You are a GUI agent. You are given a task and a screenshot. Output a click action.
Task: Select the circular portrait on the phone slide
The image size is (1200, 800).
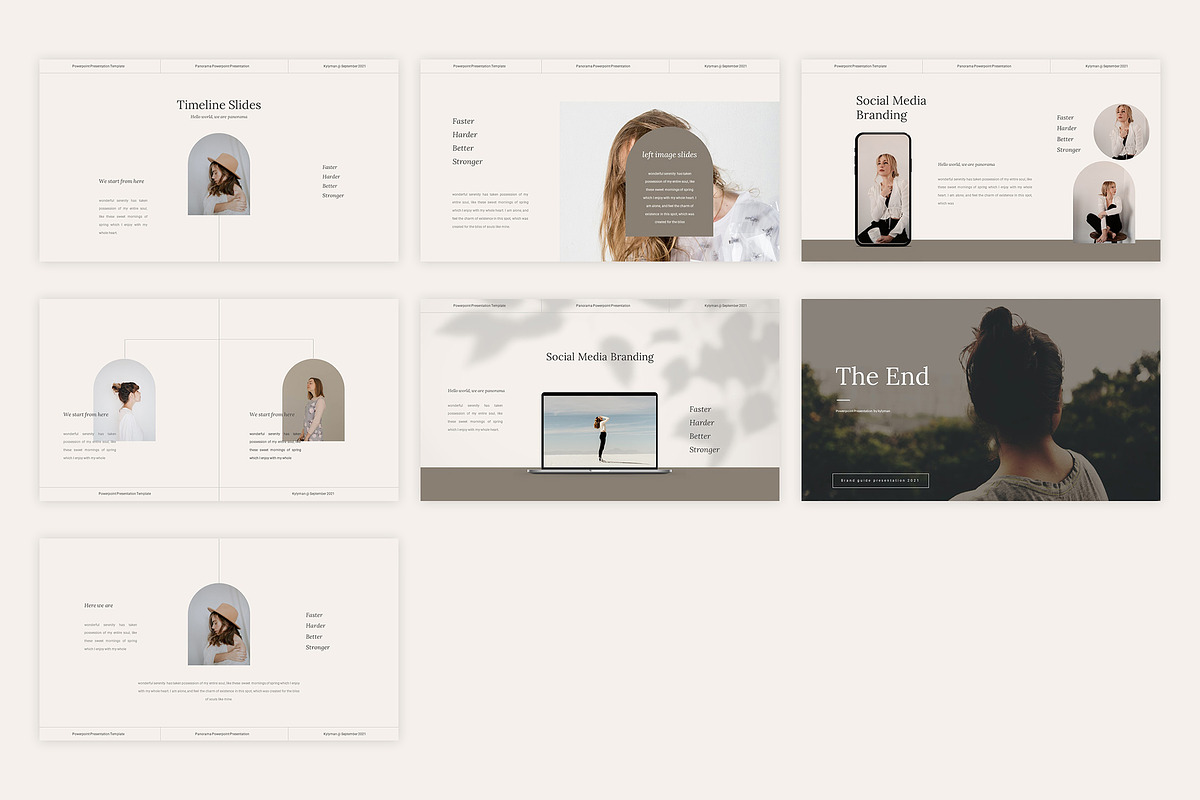1121,132
